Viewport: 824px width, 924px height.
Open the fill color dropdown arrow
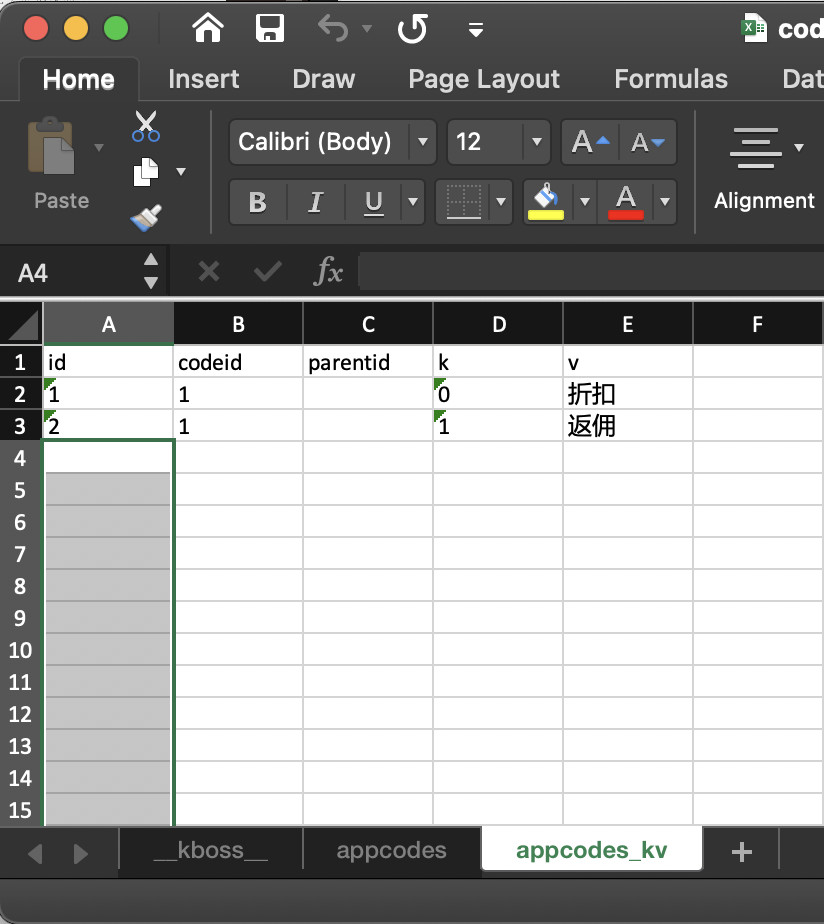pyautogui.click(x=585, y=203)
